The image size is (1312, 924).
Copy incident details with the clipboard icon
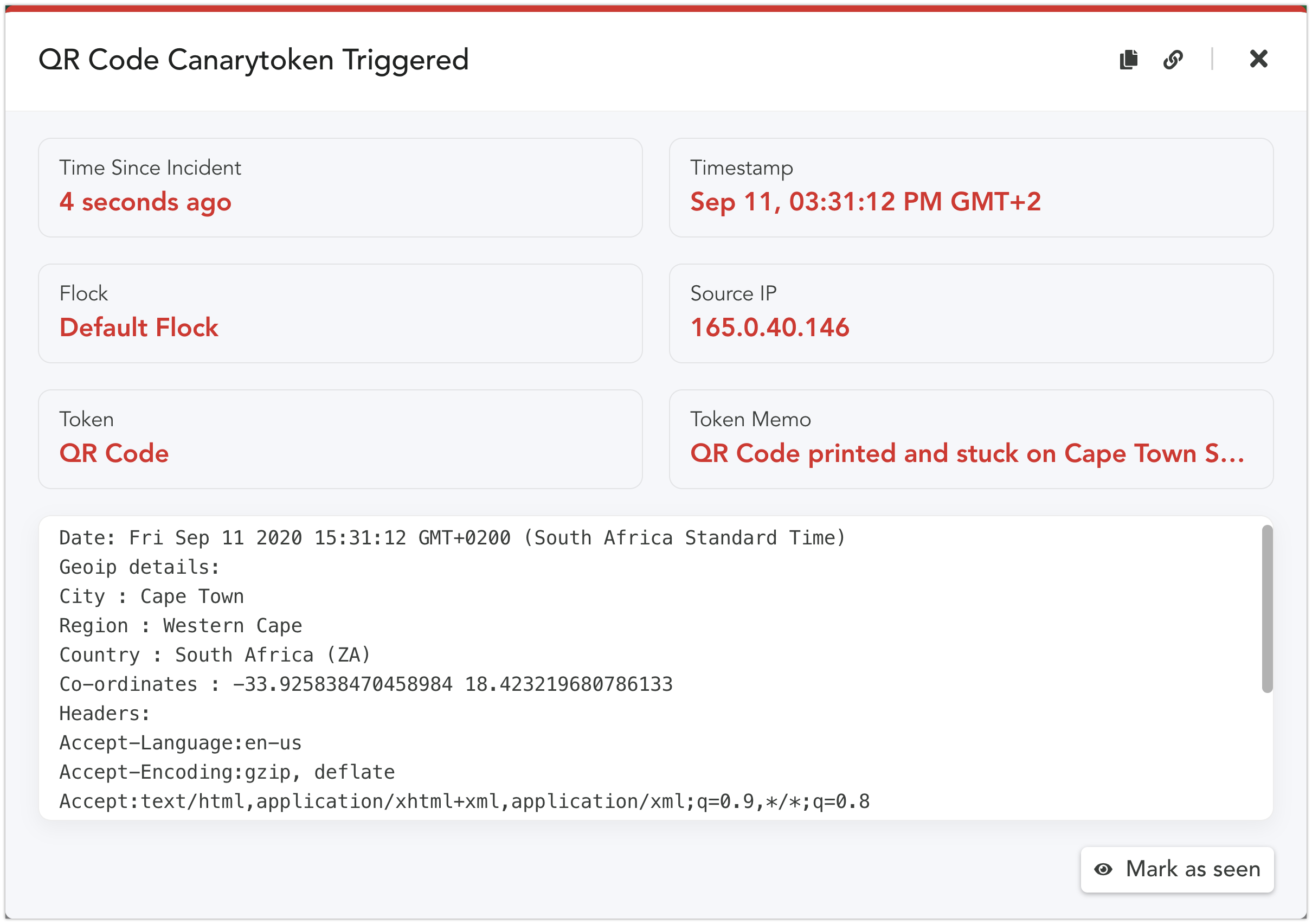pyautogui.click(x=1129, y=60)
